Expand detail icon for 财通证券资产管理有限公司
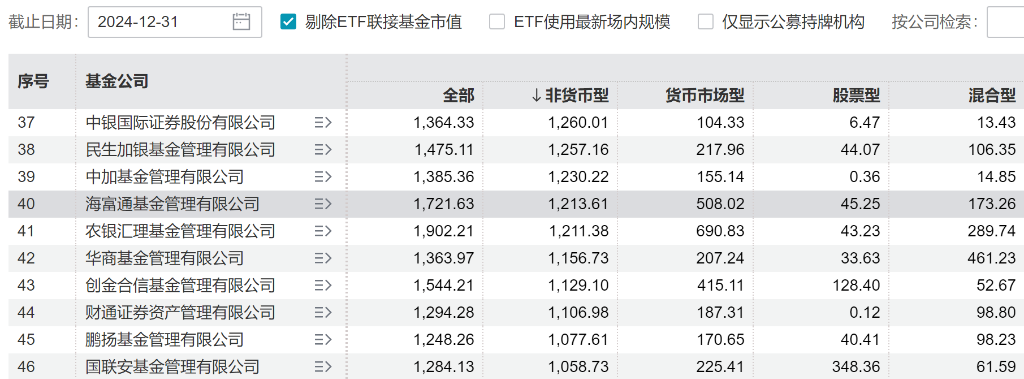The image size is (1024, 379). click(323, 313)
